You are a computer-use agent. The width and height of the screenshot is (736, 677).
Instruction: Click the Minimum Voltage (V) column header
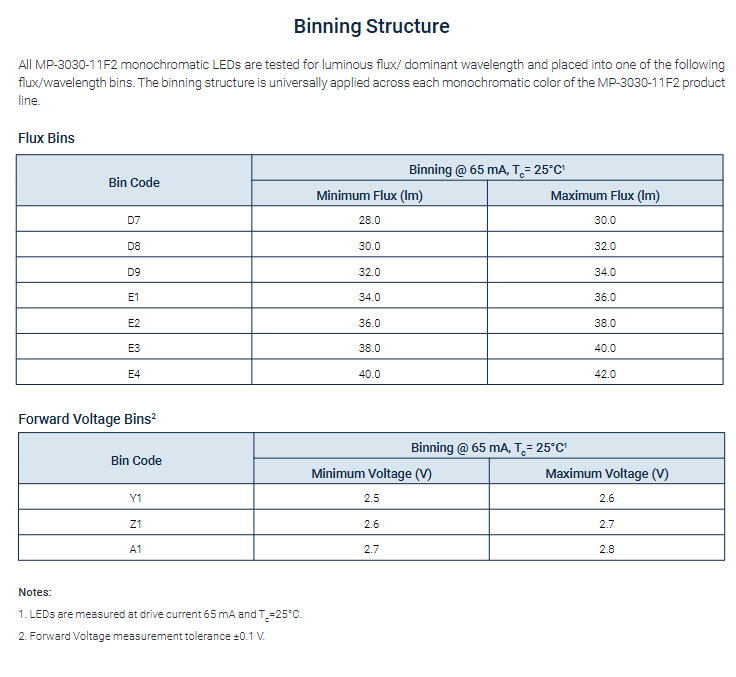click(371, 474)
